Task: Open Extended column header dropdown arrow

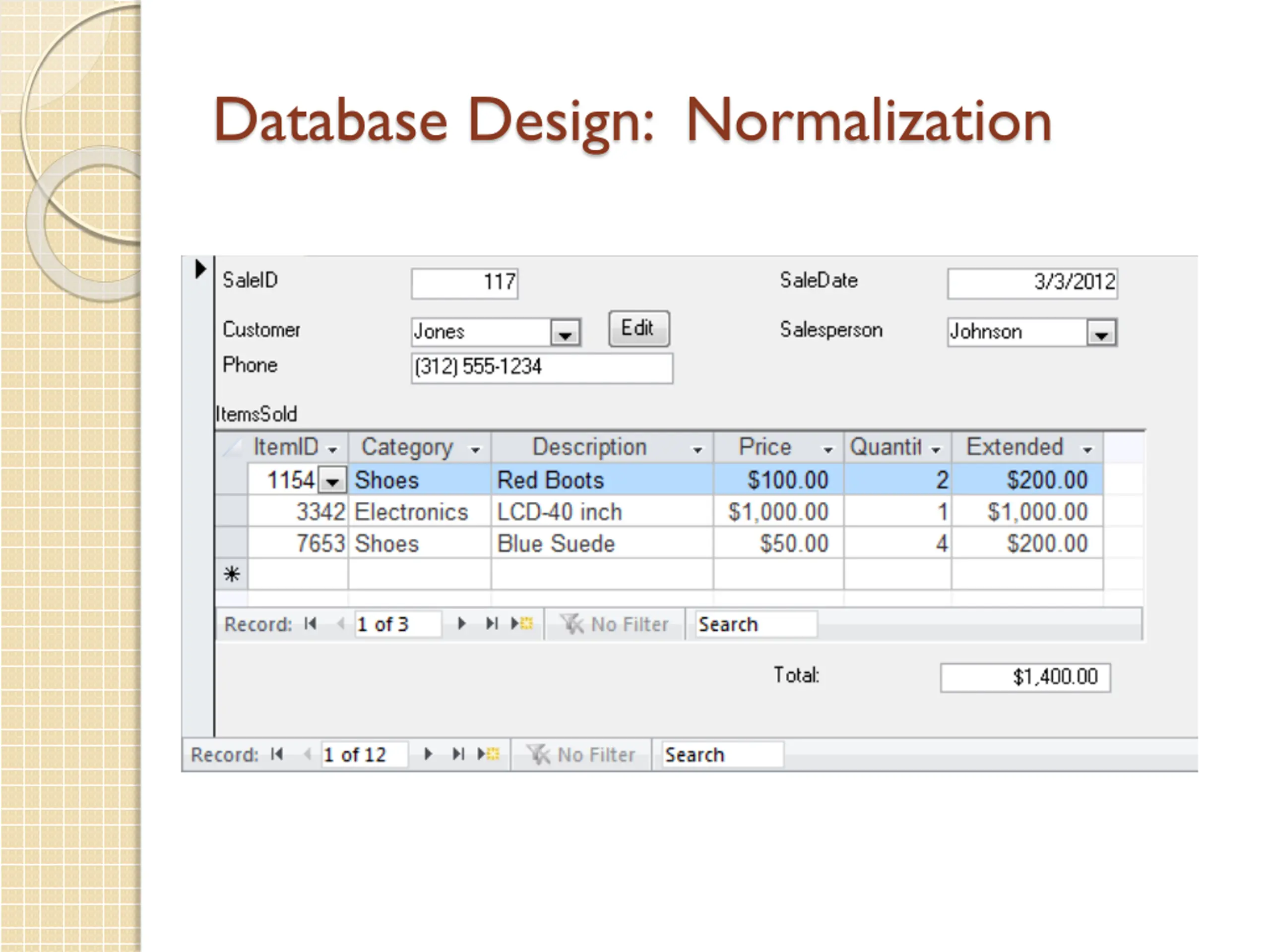Action: (1087, 449)
